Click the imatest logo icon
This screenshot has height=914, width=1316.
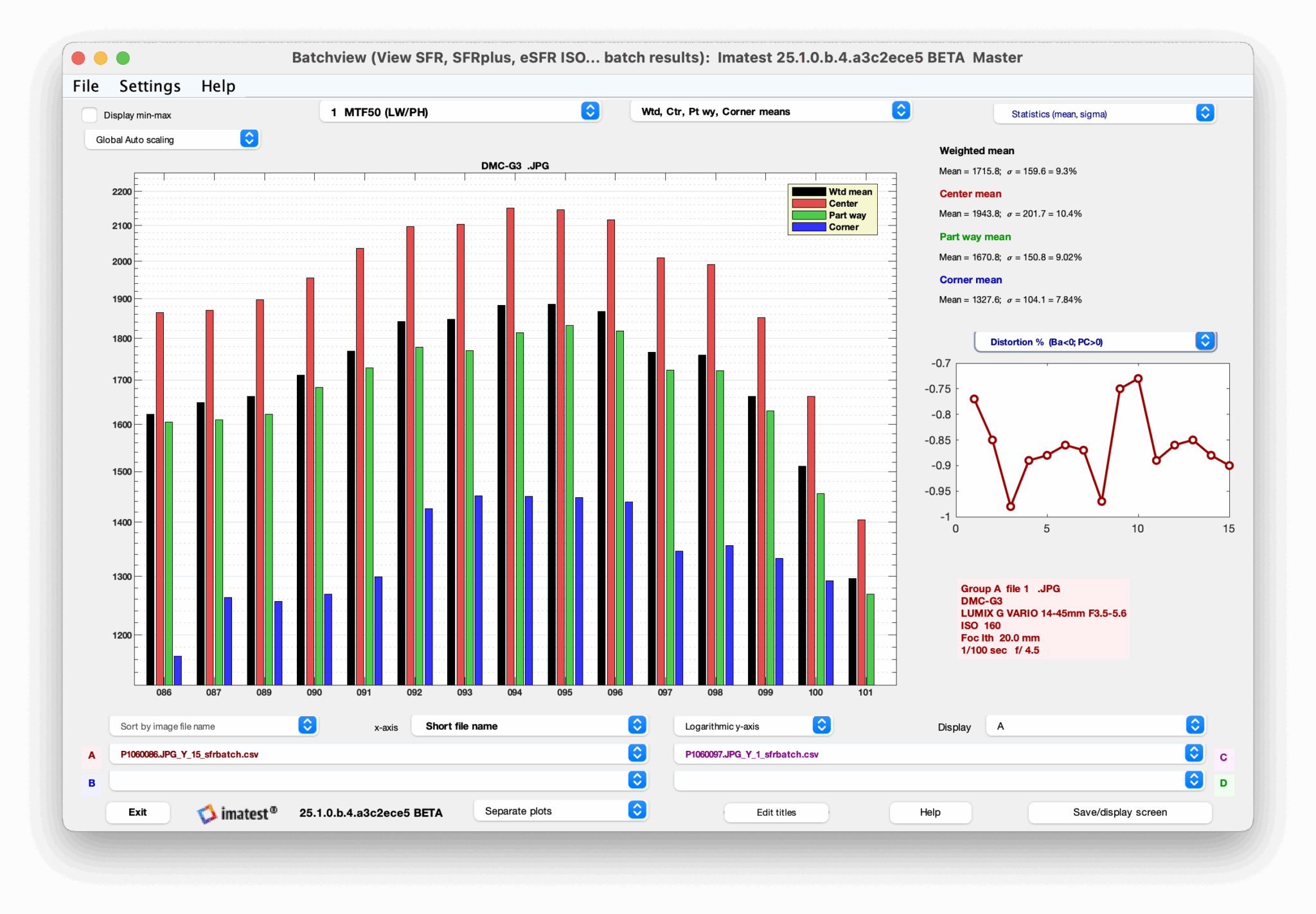coord(207,813)
